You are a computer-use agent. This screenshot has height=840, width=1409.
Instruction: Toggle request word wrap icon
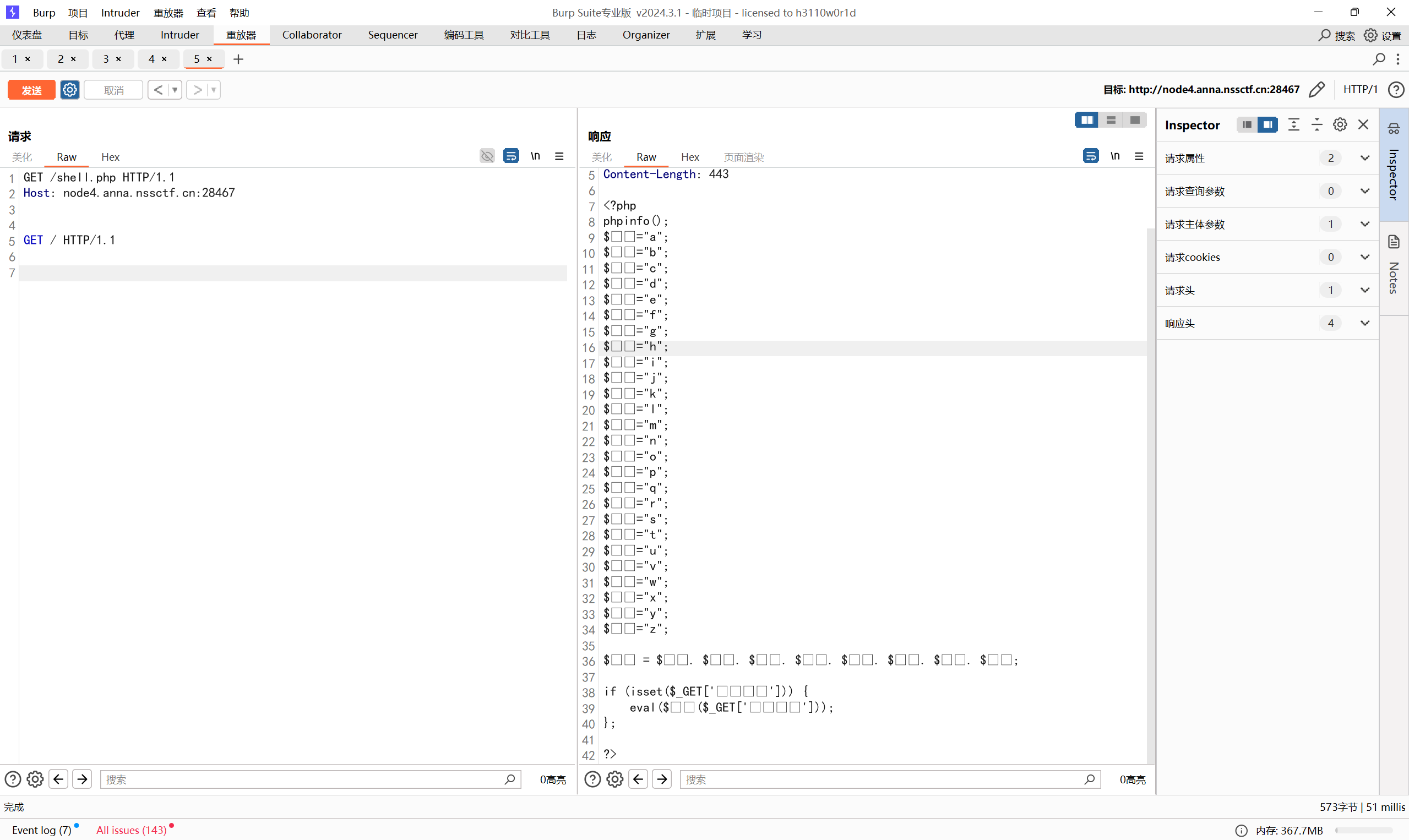click(x=510, y=156)
